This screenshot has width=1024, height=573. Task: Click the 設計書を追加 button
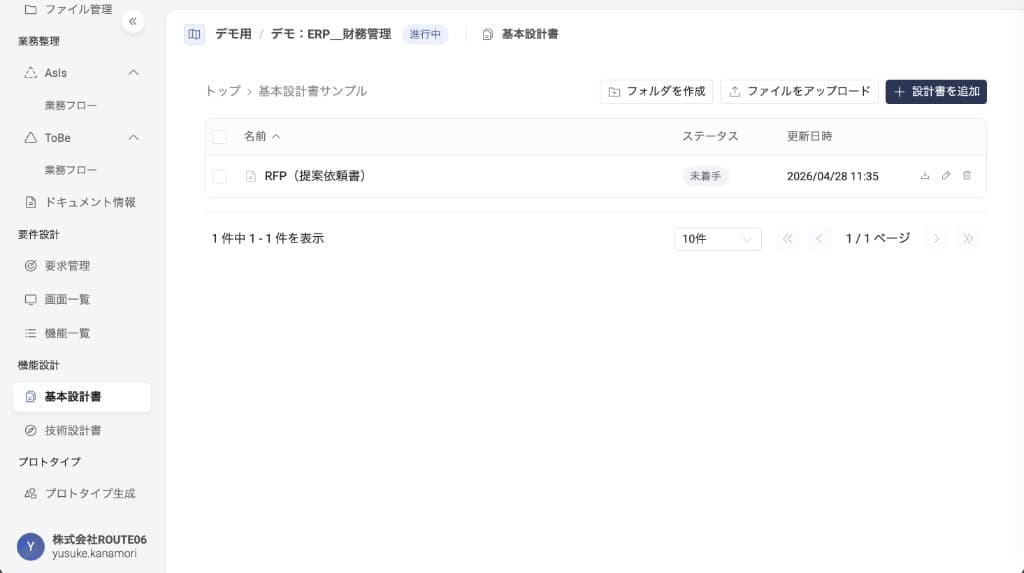point(936,91)
